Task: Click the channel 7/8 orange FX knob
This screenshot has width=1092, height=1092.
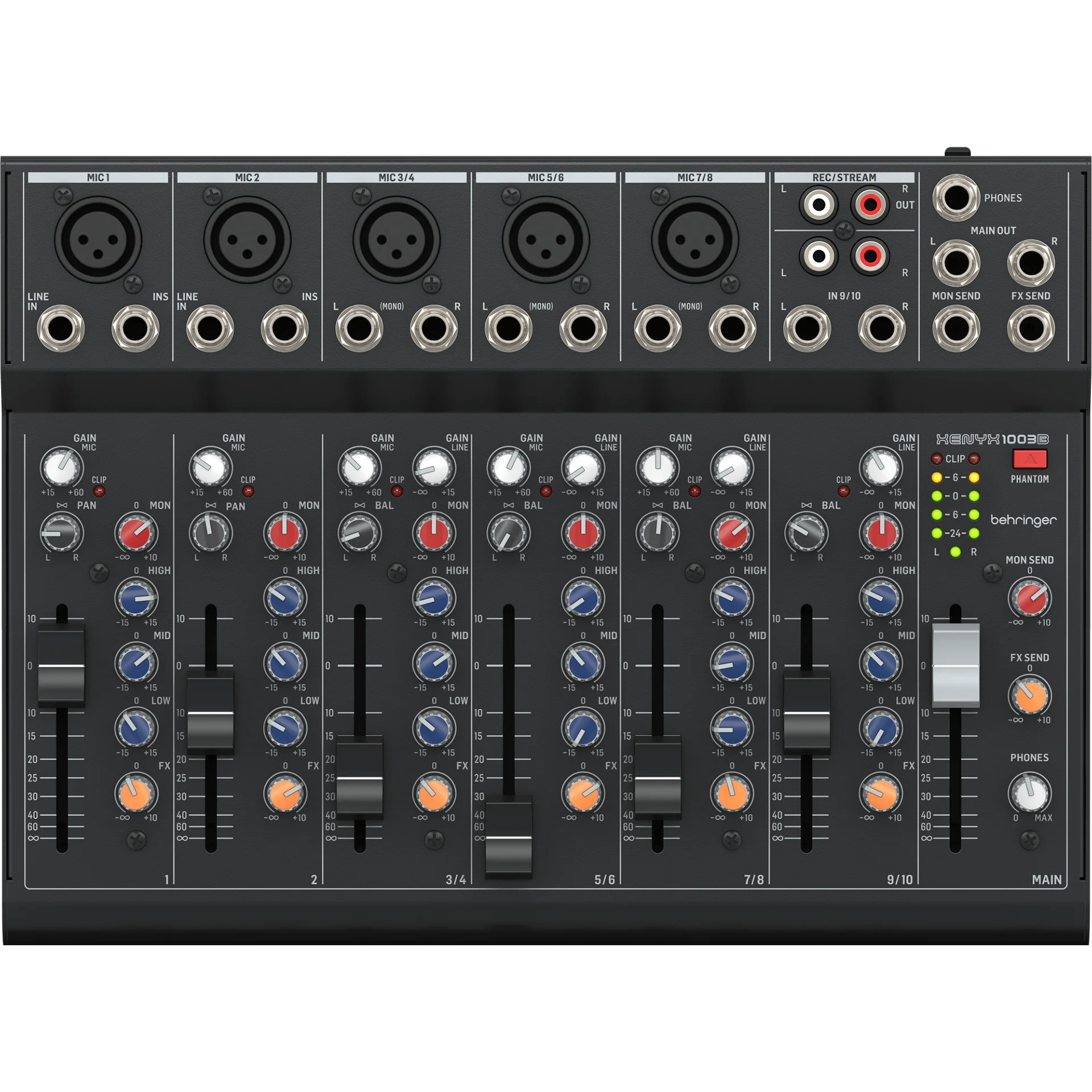Action: click(732, 793)
